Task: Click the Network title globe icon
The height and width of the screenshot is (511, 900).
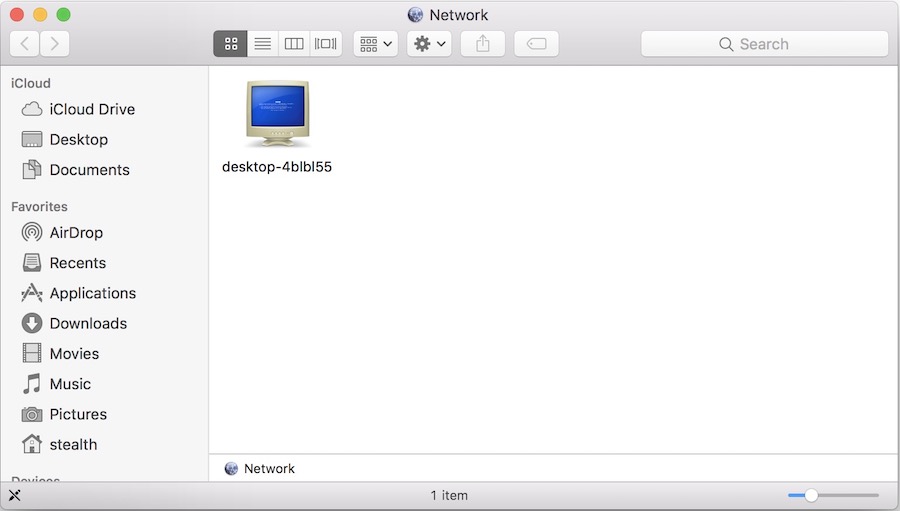Action: [415, 15]
